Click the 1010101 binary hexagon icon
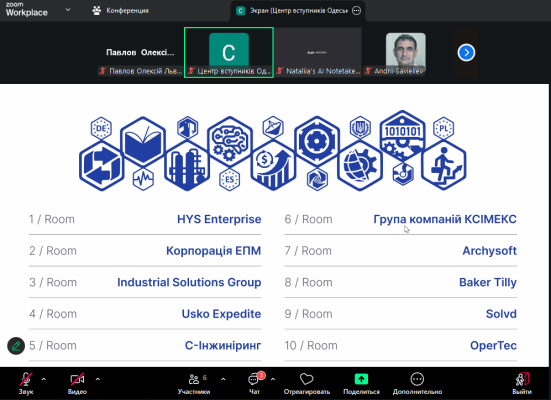 click(403, 136)
